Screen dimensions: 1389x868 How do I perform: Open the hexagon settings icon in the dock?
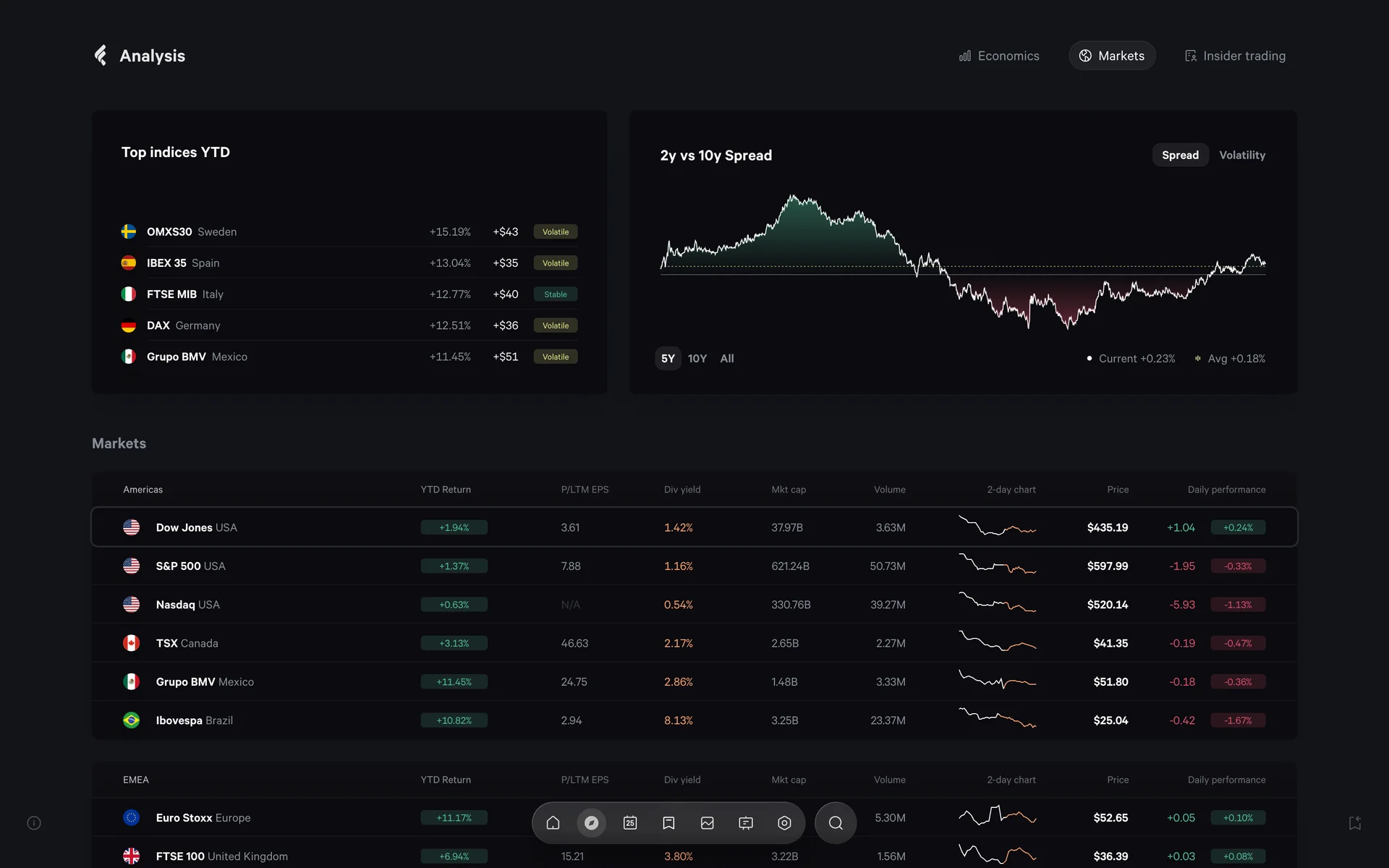tap(784, 823)
